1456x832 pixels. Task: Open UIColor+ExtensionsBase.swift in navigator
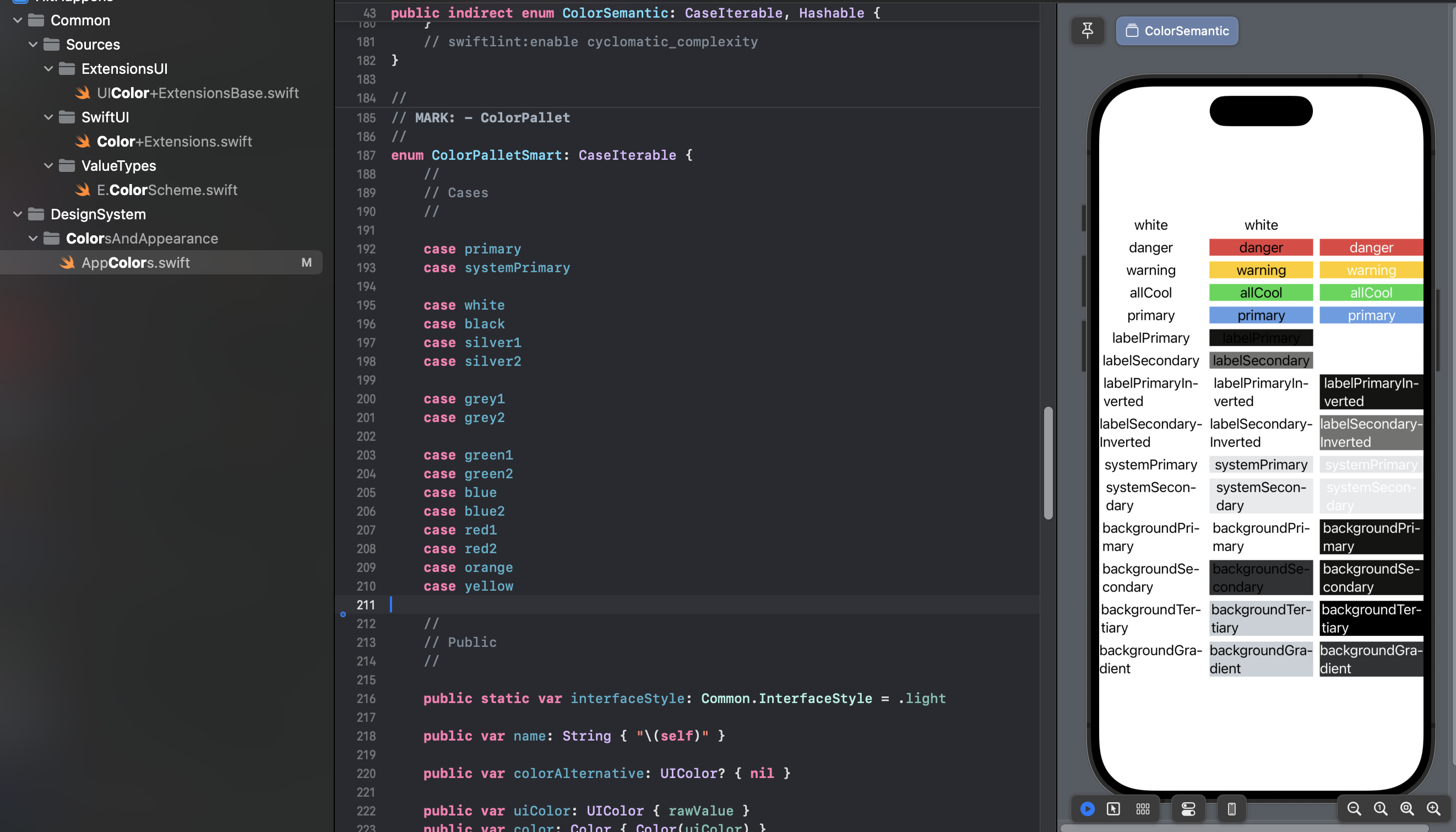click(x=198, y=93)
